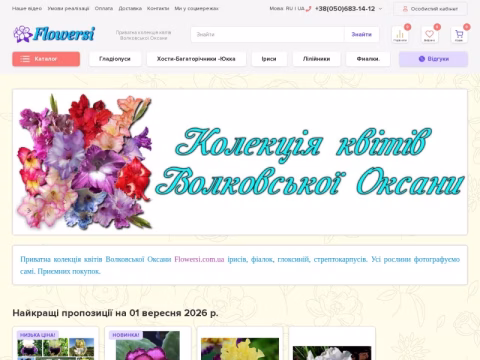Image resolution: width=480 pixels, height=360 pixels.
Task: Open the Фиалки category
Action: [x=368, y=59]
